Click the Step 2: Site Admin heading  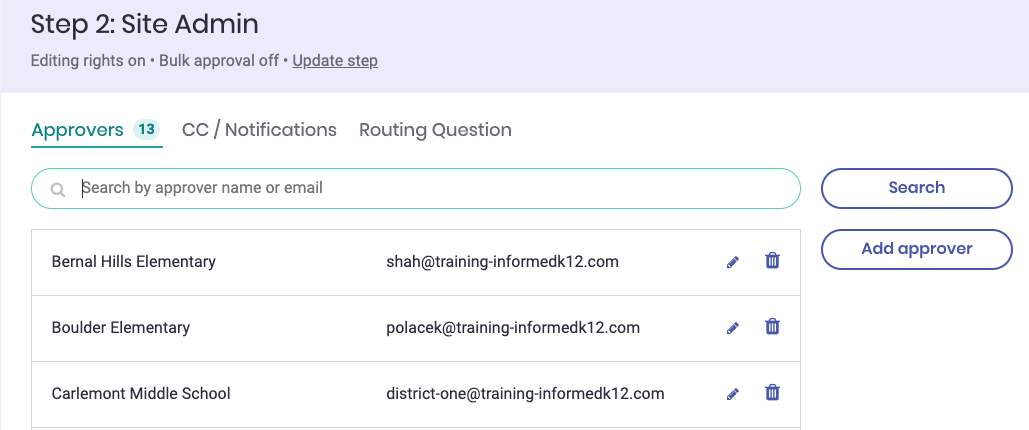coord(144,25)
